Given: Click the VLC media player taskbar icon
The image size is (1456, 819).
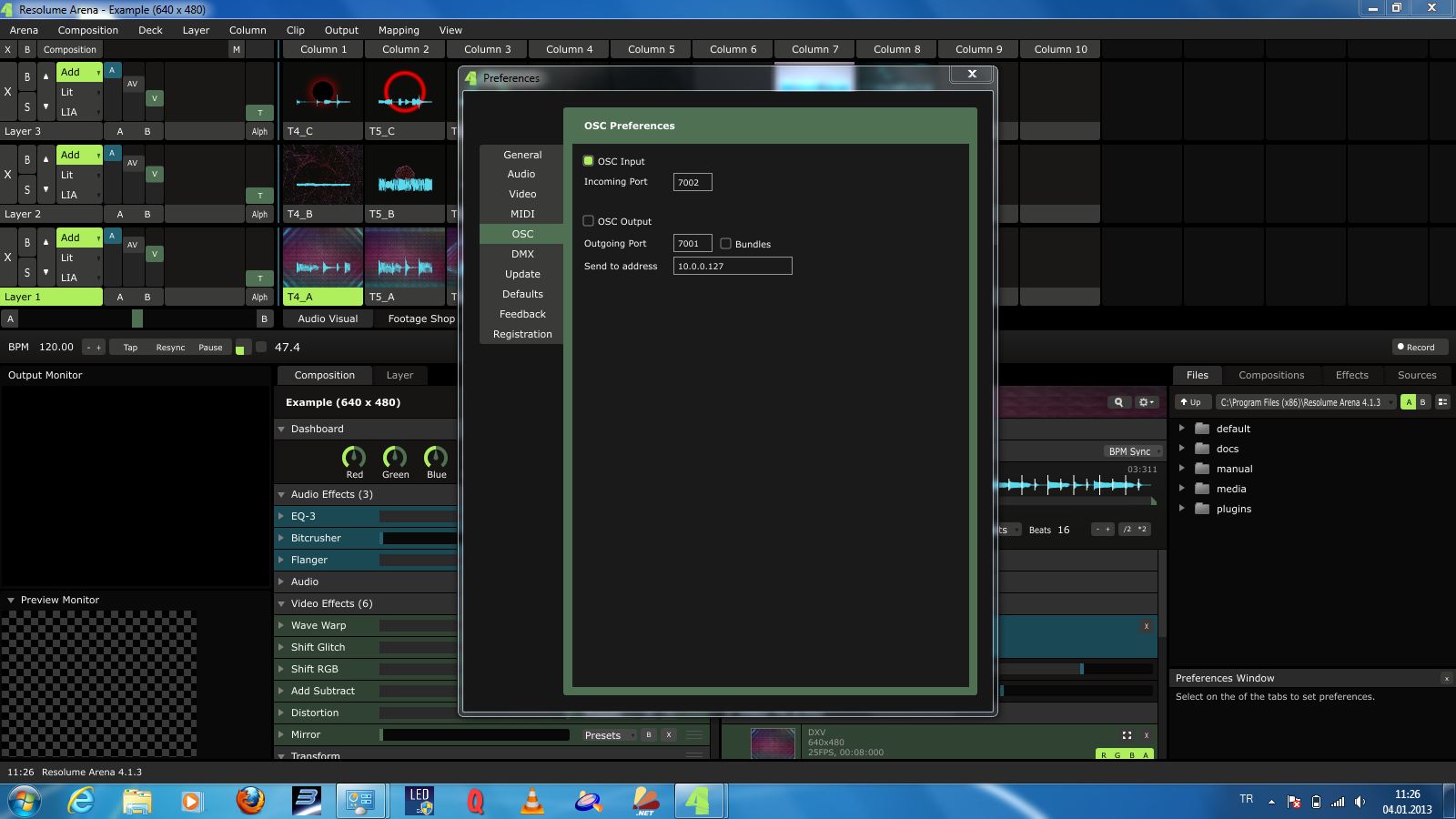Looking at the screenshot, I should (x=531, y=801).
